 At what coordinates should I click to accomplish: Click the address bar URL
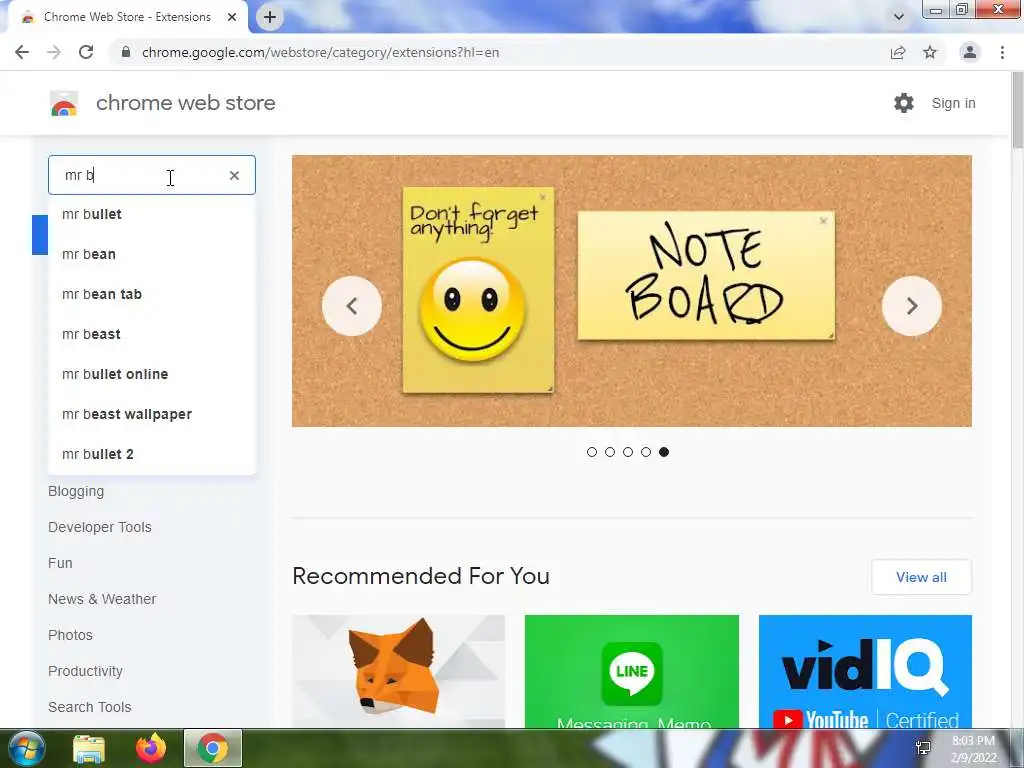point(321,52)
